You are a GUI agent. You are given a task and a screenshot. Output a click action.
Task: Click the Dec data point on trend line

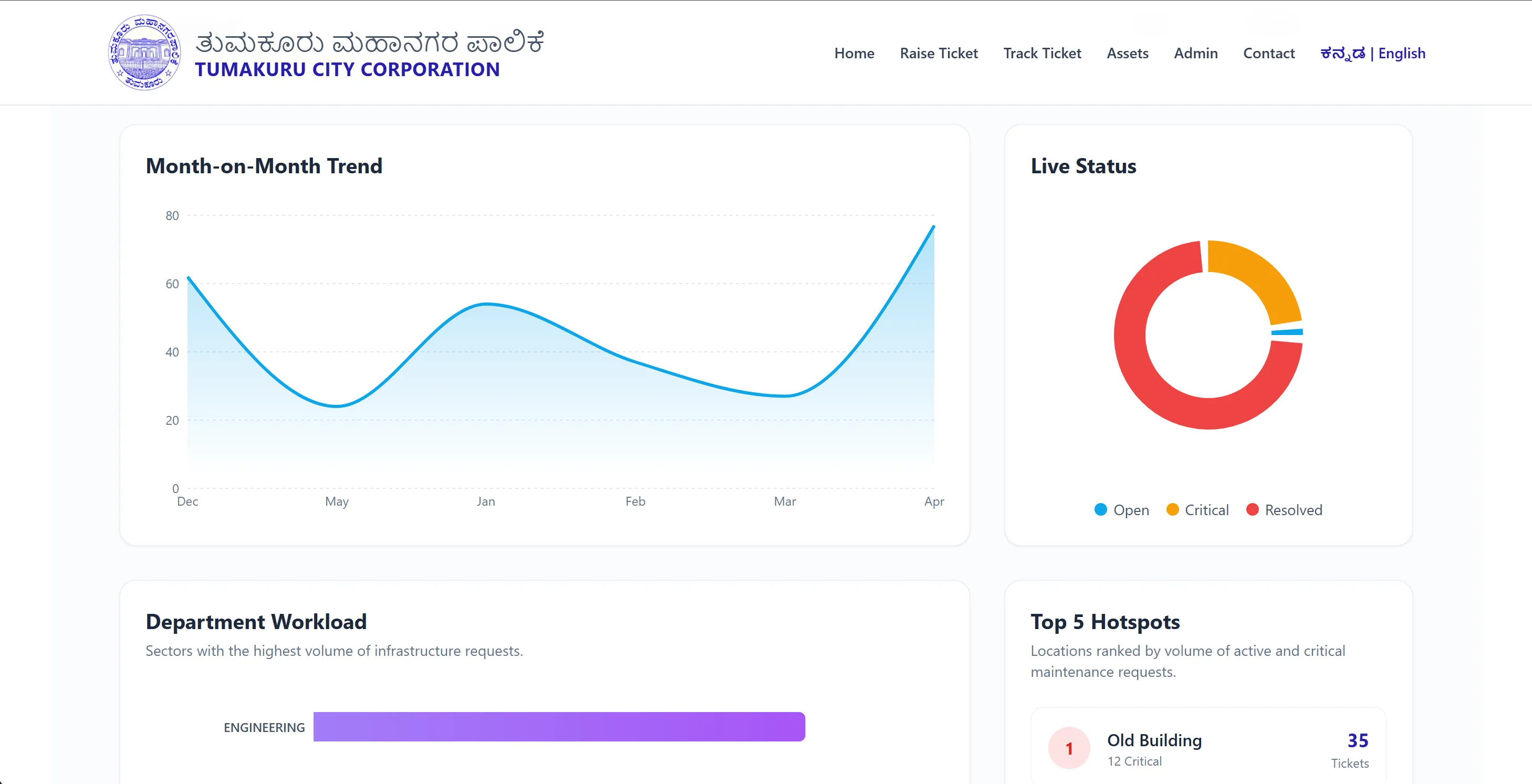tap(188, 277)
